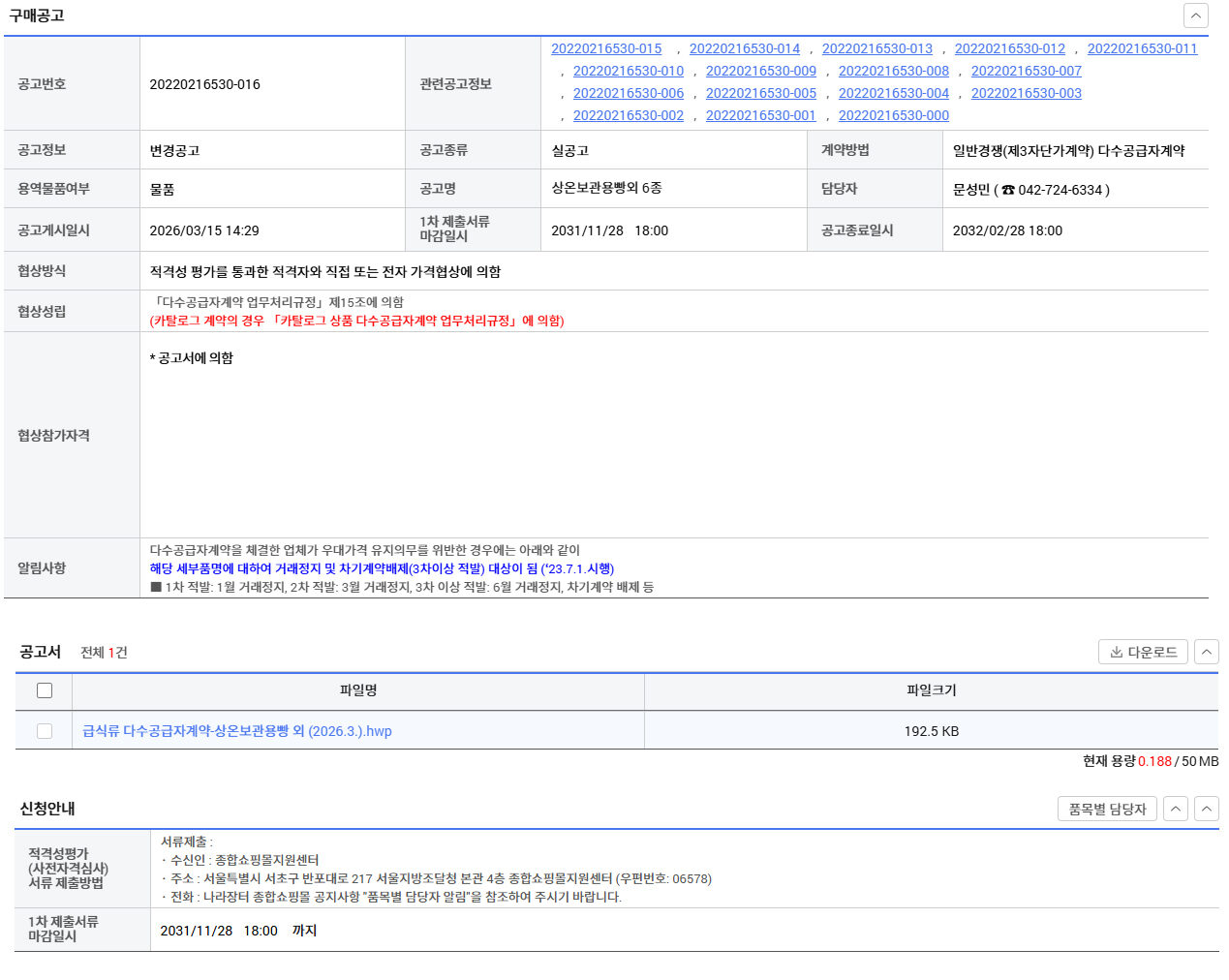Viewport: 1229px width, 980px height.
Task: Click chevron next to 품목별 담당자 button
Action: pyautogui.click(x=1175, y=809)
